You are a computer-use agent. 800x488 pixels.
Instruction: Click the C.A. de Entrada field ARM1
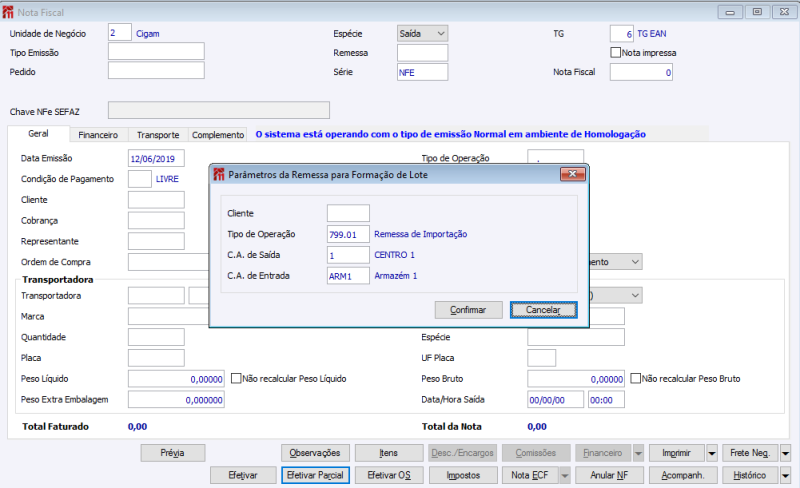[348, 276]
